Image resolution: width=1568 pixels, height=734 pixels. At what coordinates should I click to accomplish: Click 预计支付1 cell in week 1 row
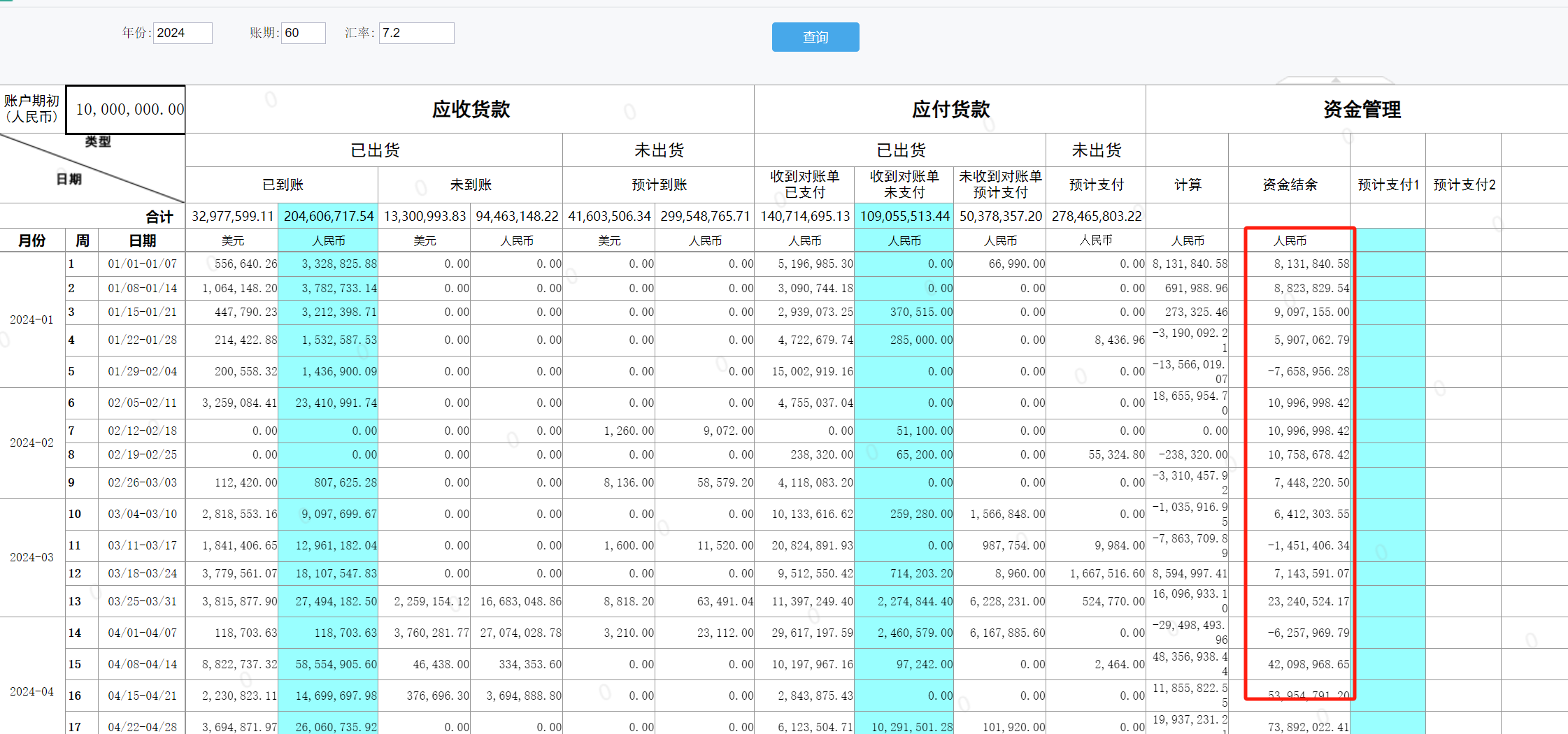tap(1388, 264)
